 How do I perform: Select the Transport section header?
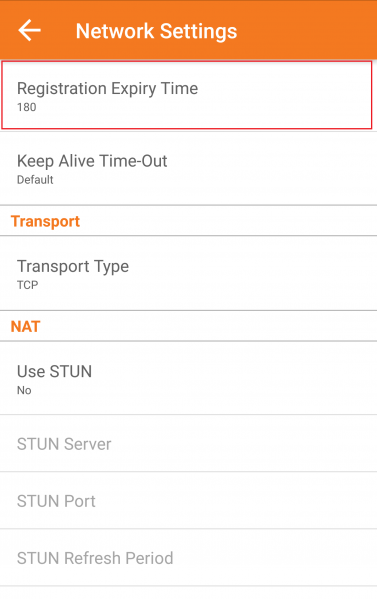click(45, 221)
